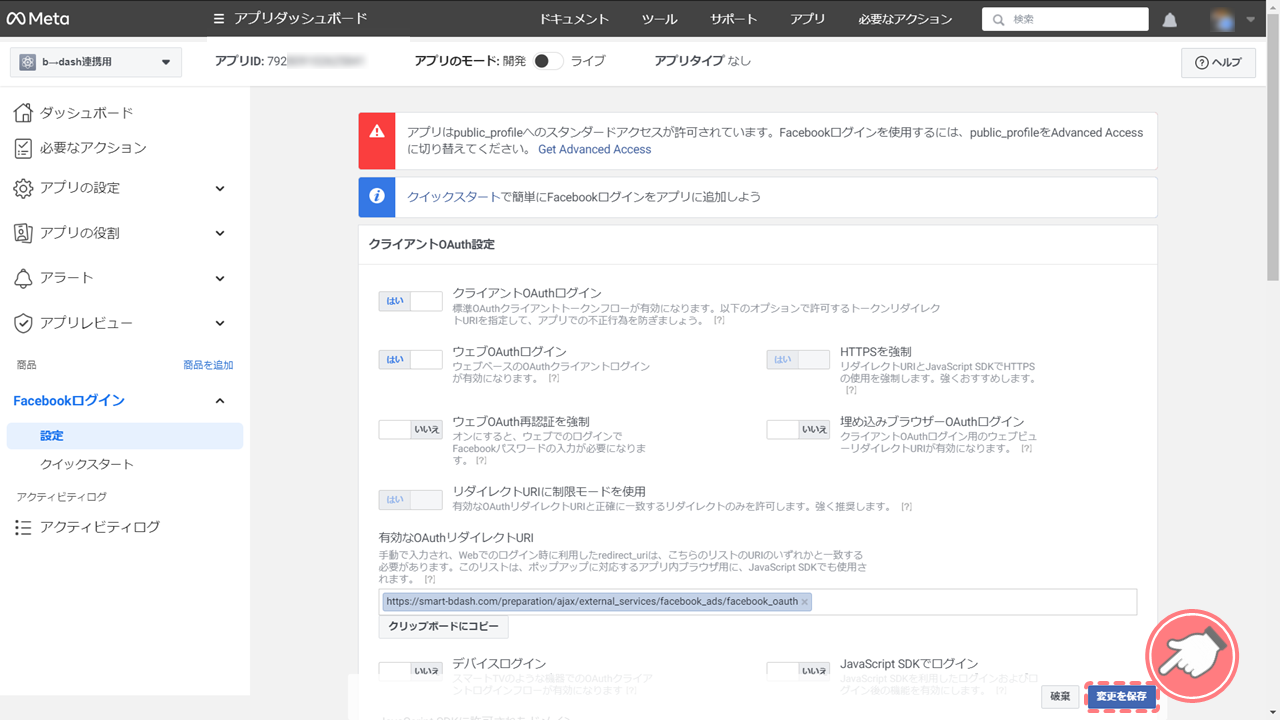1280x720 pixels.
Task: Toggle リダイレクトURIに制限モードを使用 switch
Action: (x=410, y=499)
